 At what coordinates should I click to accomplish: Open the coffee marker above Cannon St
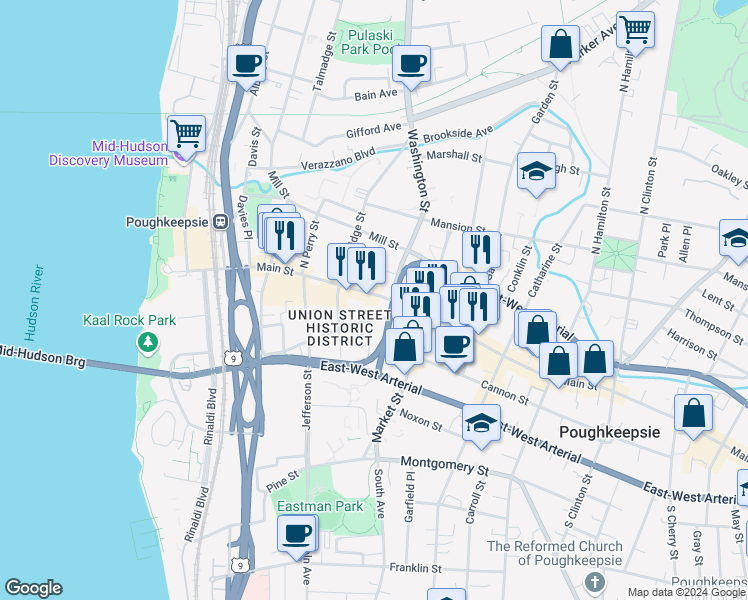pyautogui.click(x=455, y=345)
